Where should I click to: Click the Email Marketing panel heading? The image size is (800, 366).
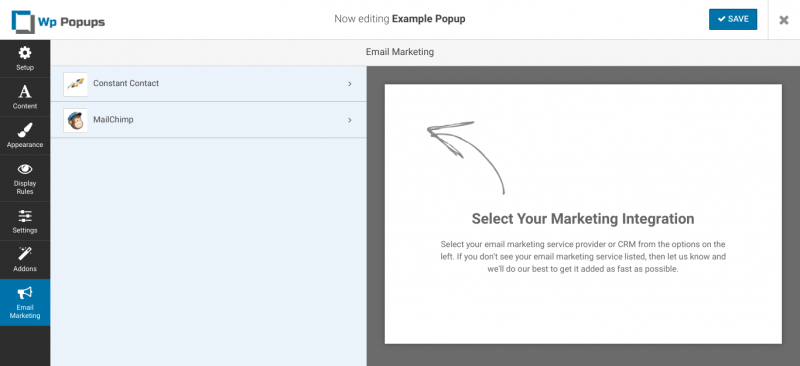tap(400, 52)
